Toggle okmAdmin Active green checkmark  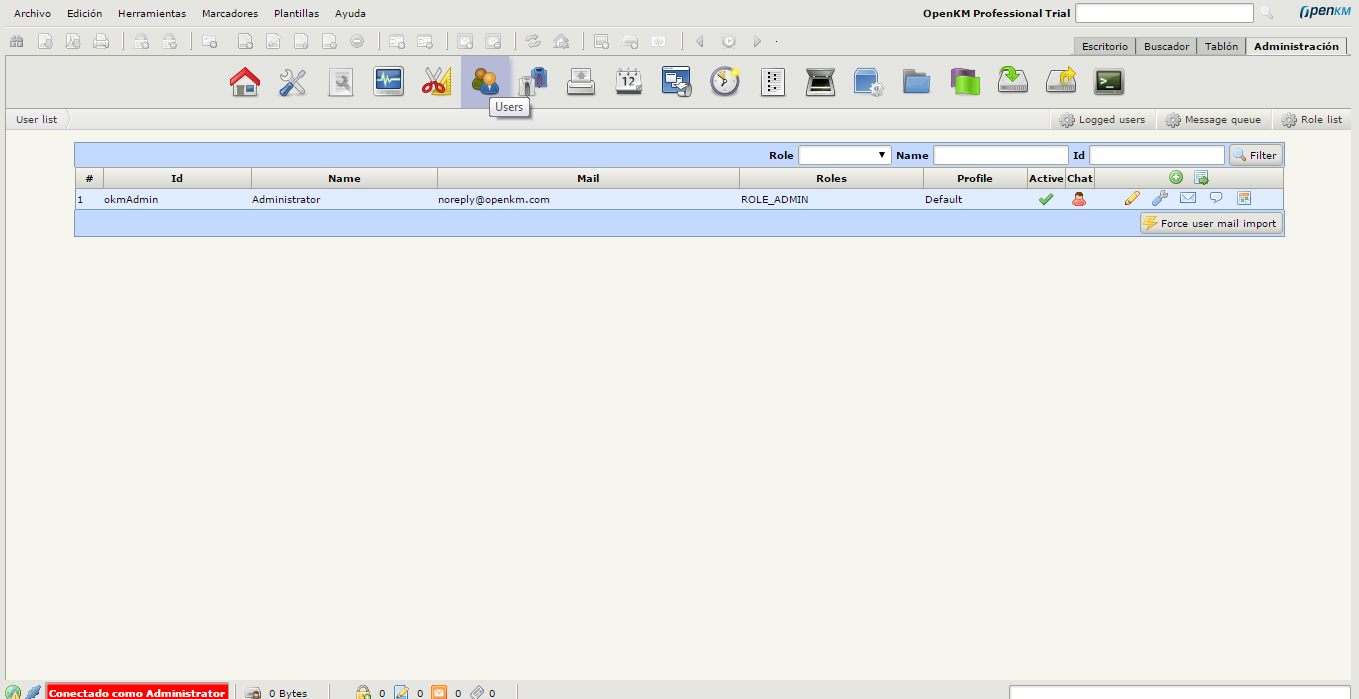click(1046, 199)
